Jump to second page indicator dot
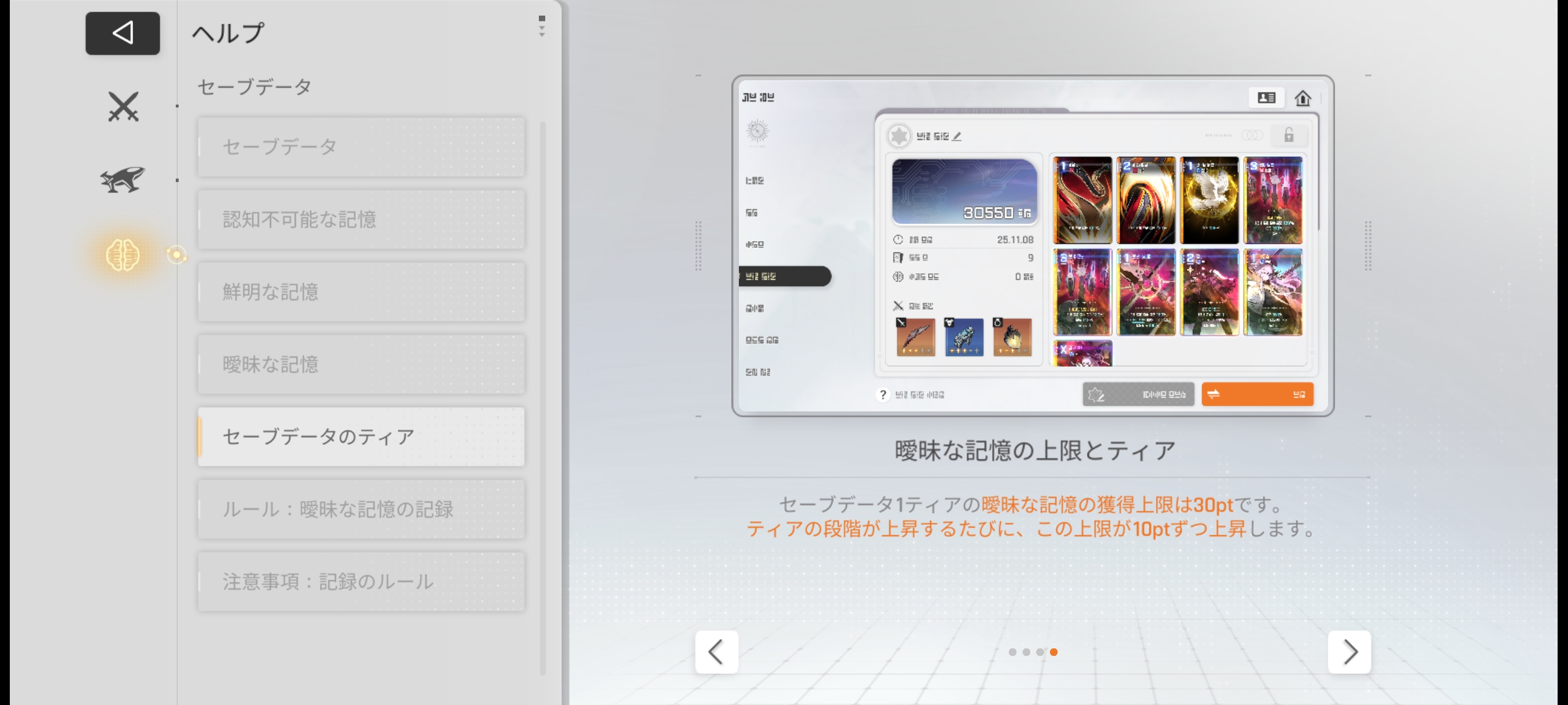Viewport: 1568px width, 705px height. (1026, 652)
